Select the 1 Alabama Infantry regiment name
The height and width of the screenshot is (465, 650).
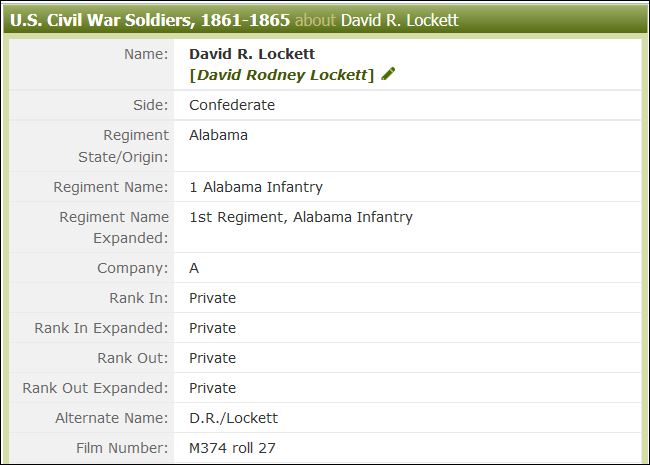pos(256,187)
